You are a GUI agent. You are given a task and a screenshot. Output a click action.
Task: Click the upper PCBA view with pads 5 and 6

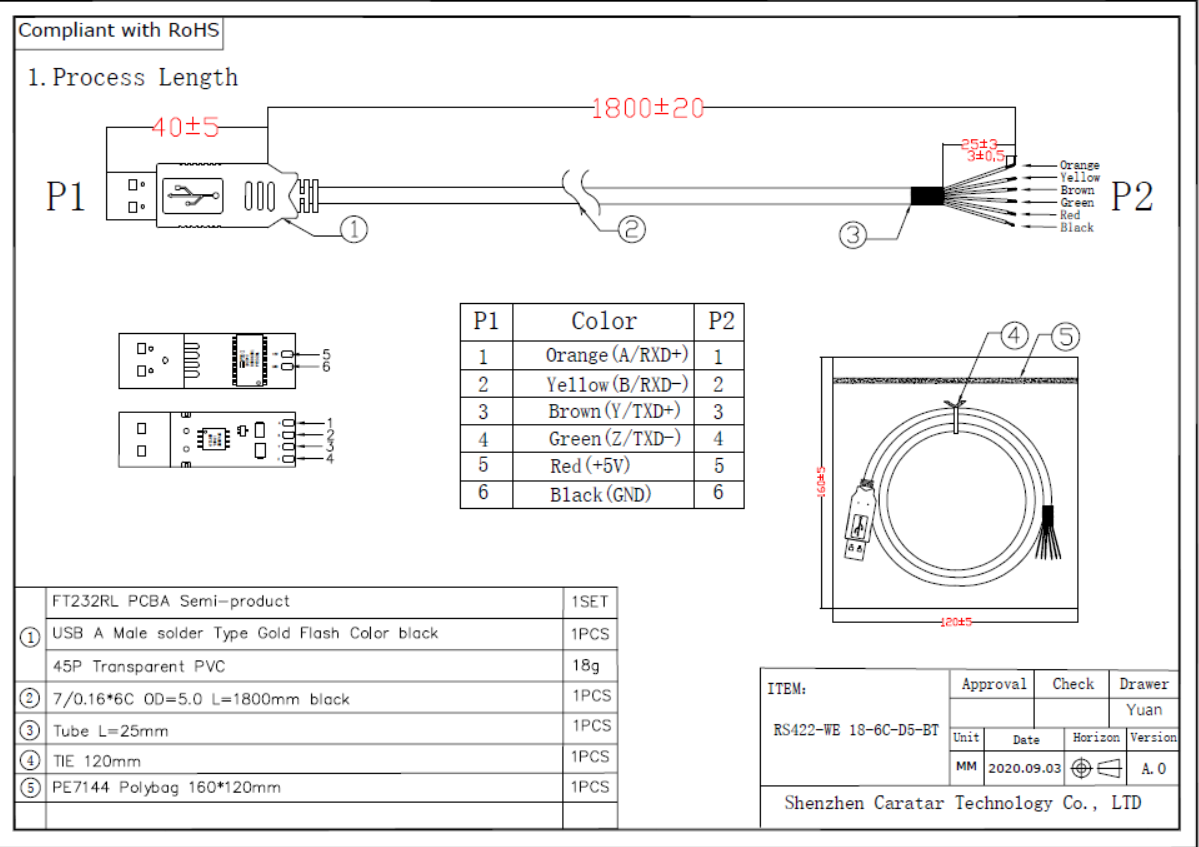click(206, 360)
